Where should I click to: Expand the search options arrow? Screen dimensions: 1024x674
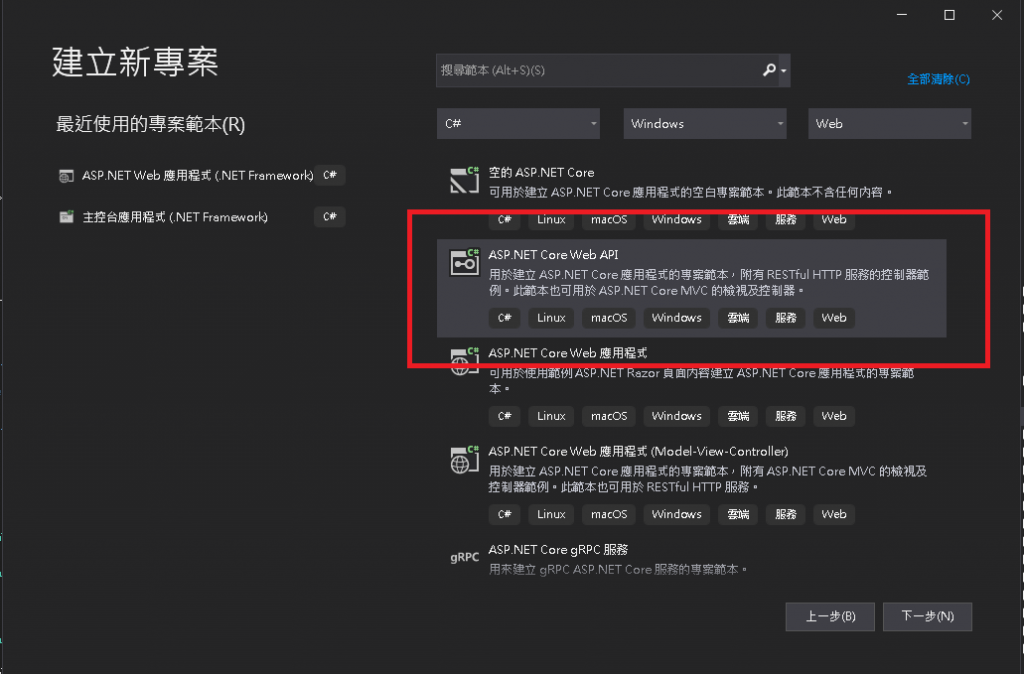click(784, 70)
